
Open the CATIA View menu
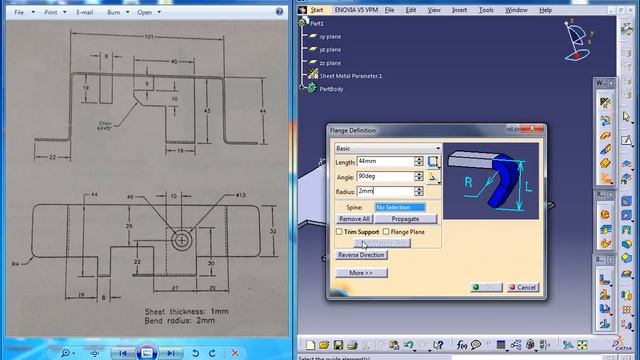434,10
